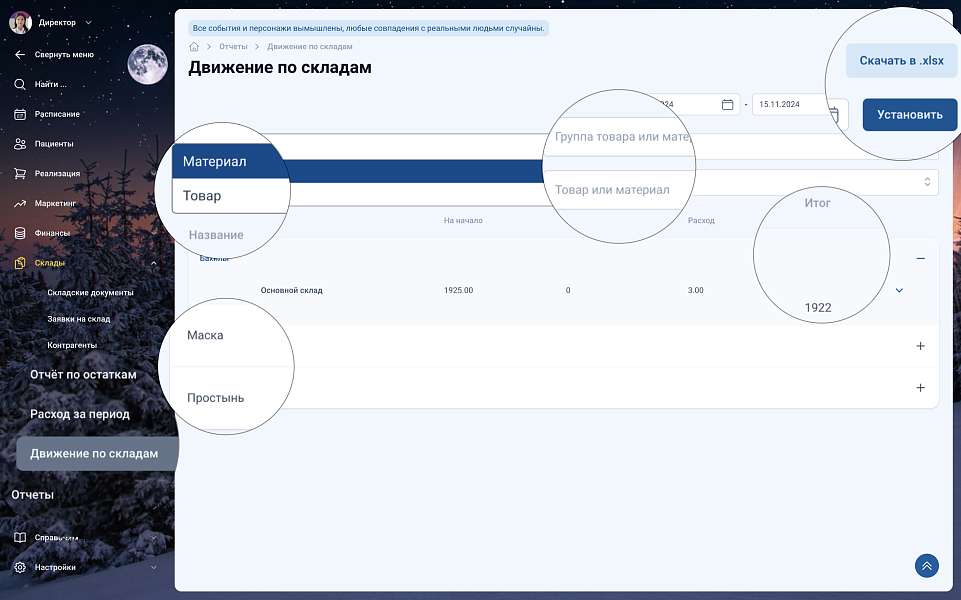
Task: Click the Группа товара или материала field
Action: (622, 137)
